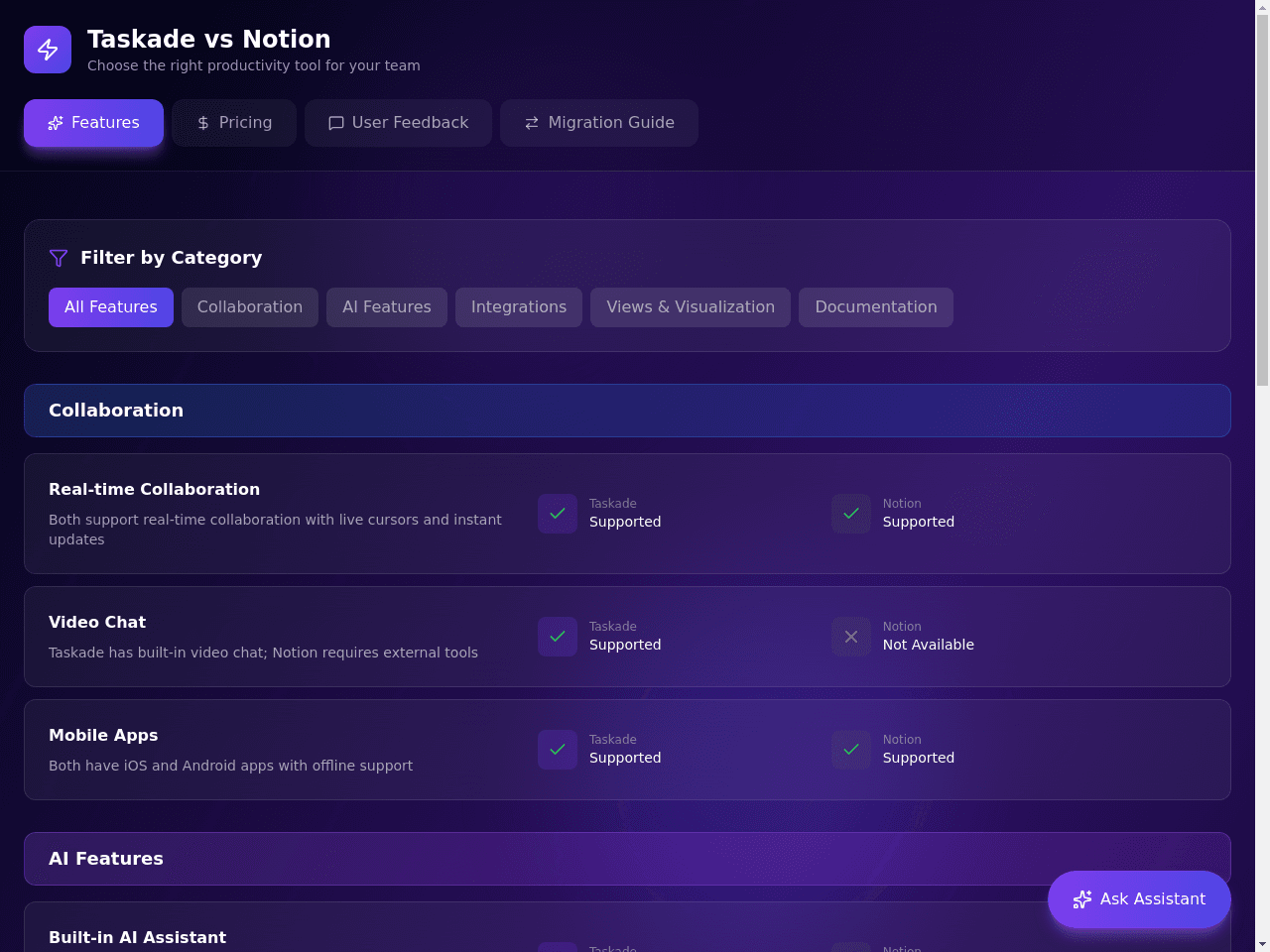Click the Video Chat feature title
This screenshot has height=952, width=1270.
(x=97, y=622)
